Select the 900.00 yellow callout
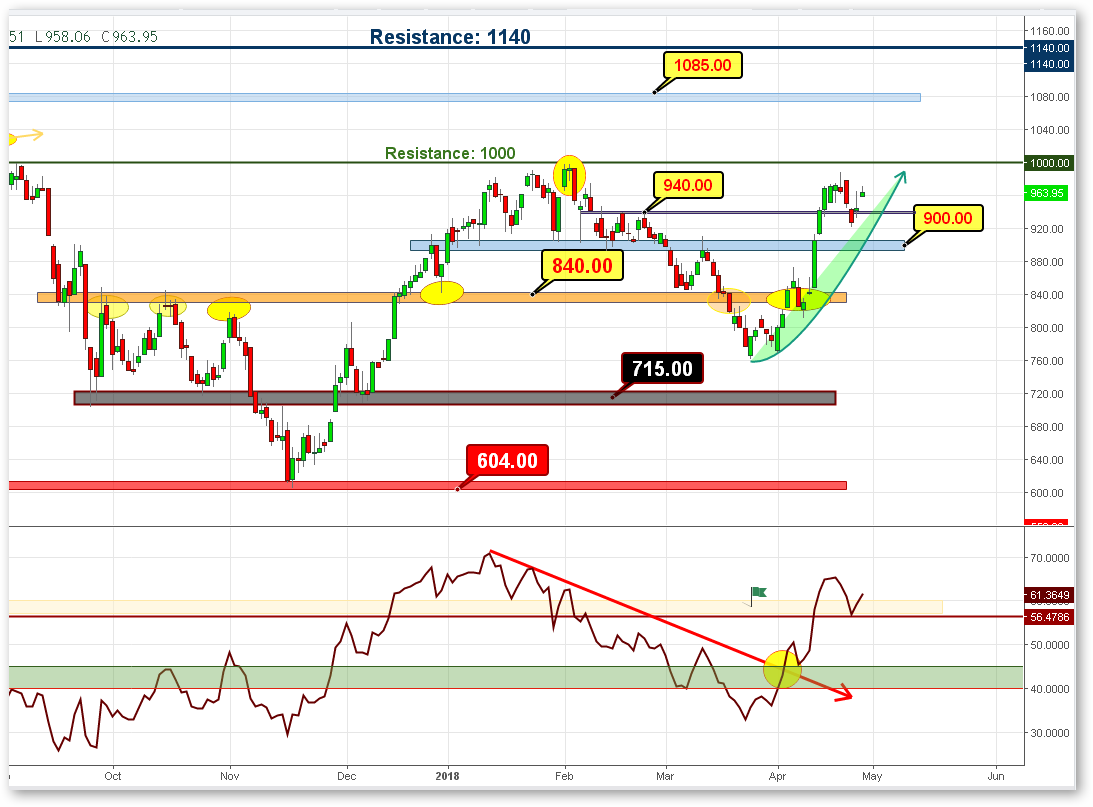The height and width of the screenshot is (807, 1093). tap(948, 218)
